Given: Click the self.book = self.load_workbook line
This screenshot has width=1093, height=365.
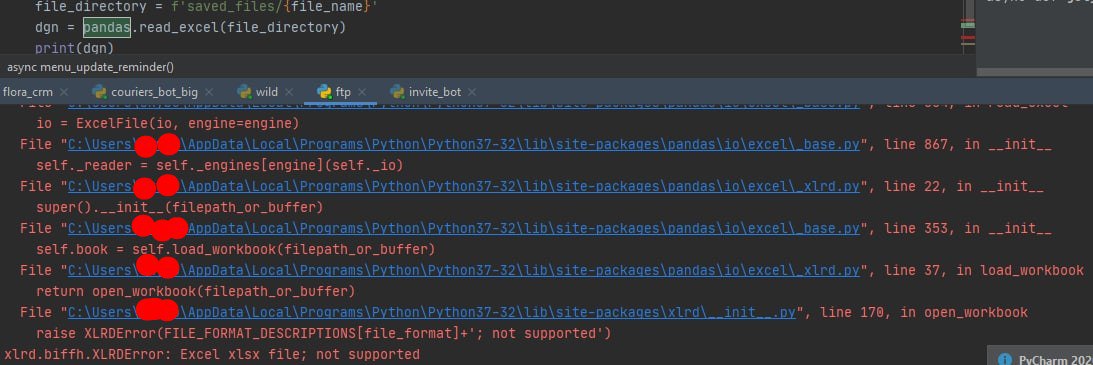Looking at the screenshot, I should (x=236, y=249).
